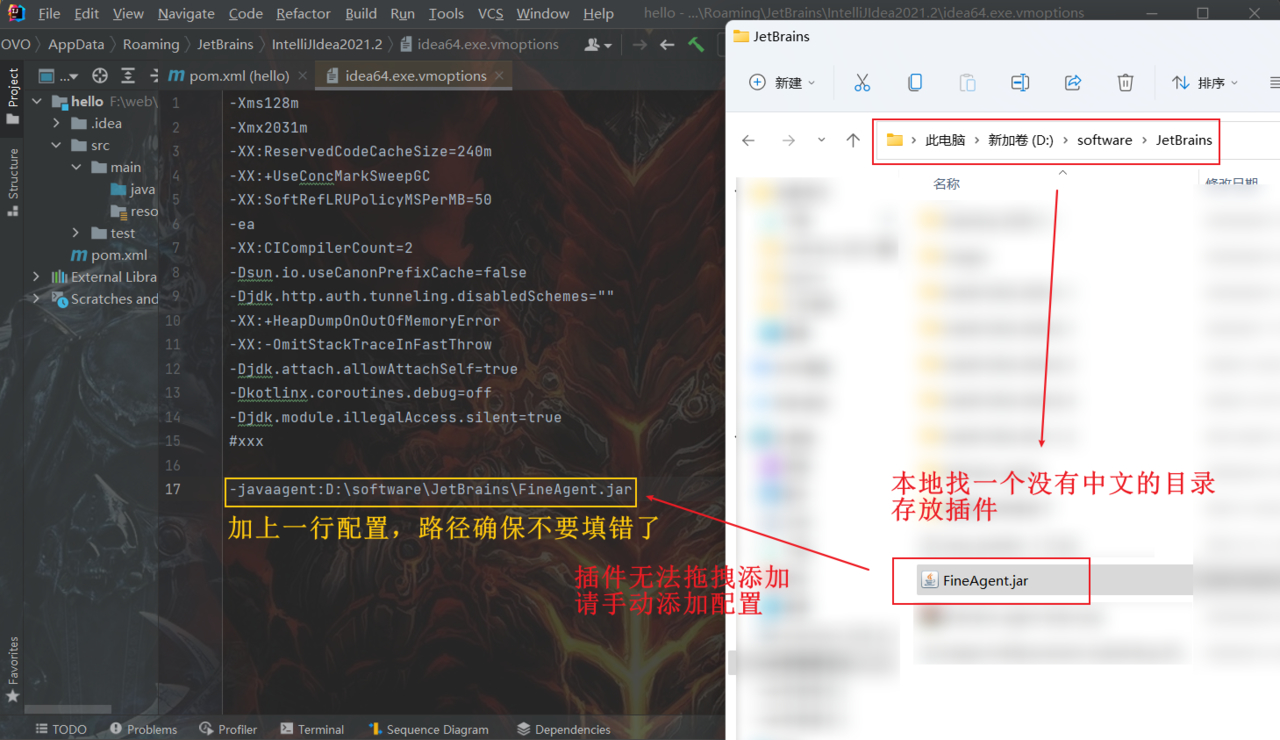Click the Share icon in Explorer toolbar
Viewport: 1280px width, 740px height.
coord(1073,83)
